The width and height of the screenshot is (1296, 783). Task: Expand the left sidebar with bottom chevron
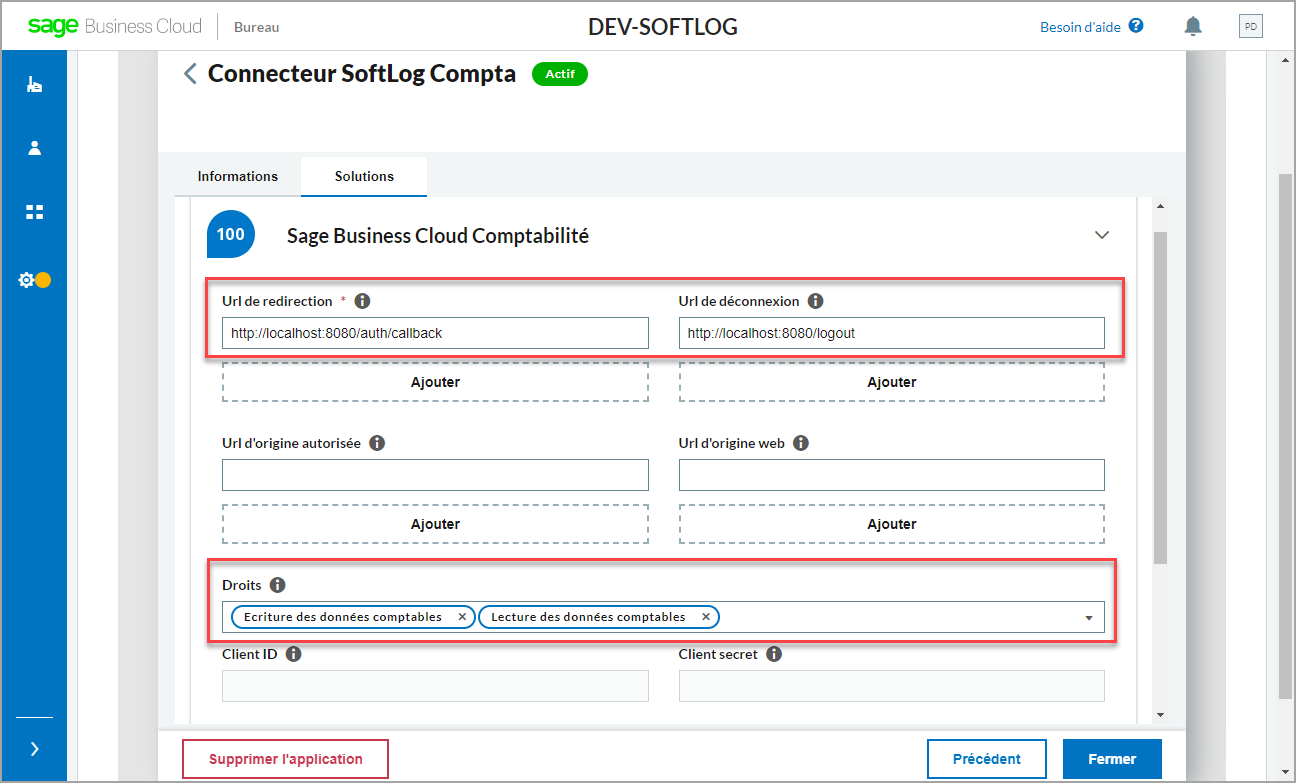[x=34, y=749]
